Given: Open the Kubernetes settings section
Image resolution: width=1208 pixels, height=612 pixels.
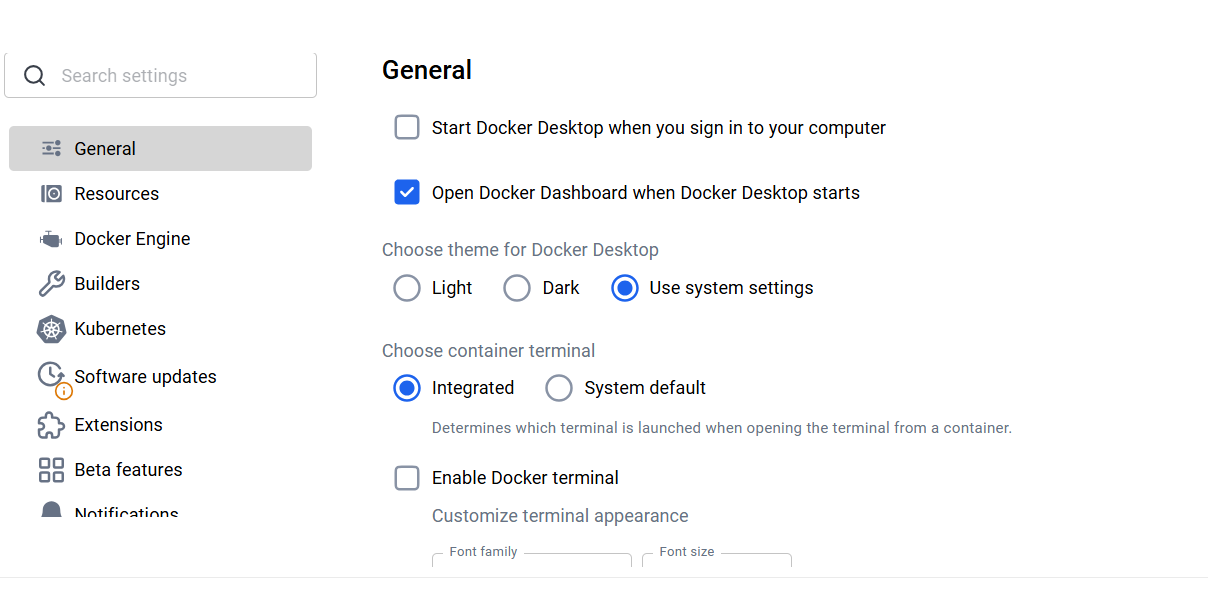Looking at the screenshot, I should [x=160, y=329].
